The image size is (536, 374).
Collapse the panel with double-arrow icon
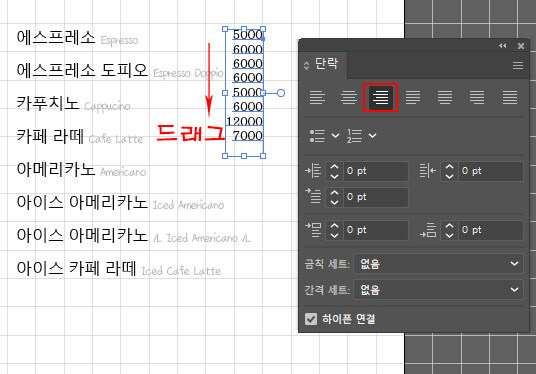502,46
